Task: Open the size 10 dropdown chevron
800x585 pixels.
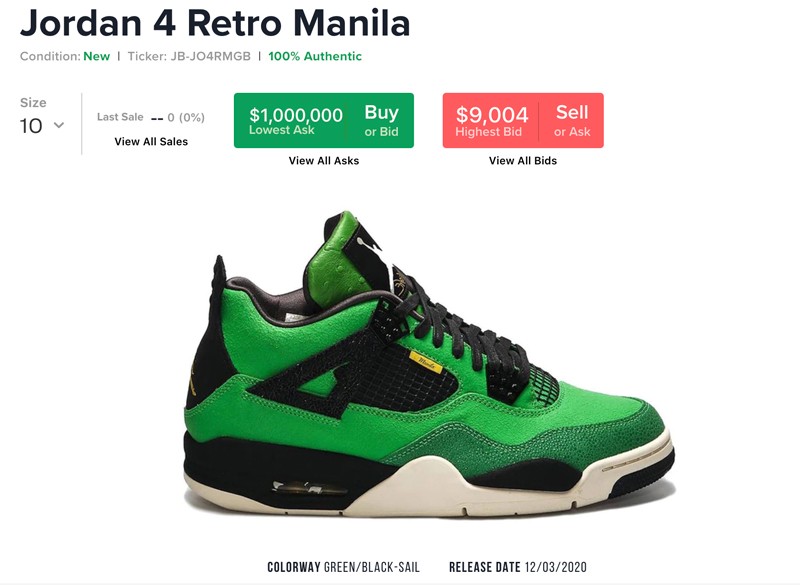Action: coord(59,125)
